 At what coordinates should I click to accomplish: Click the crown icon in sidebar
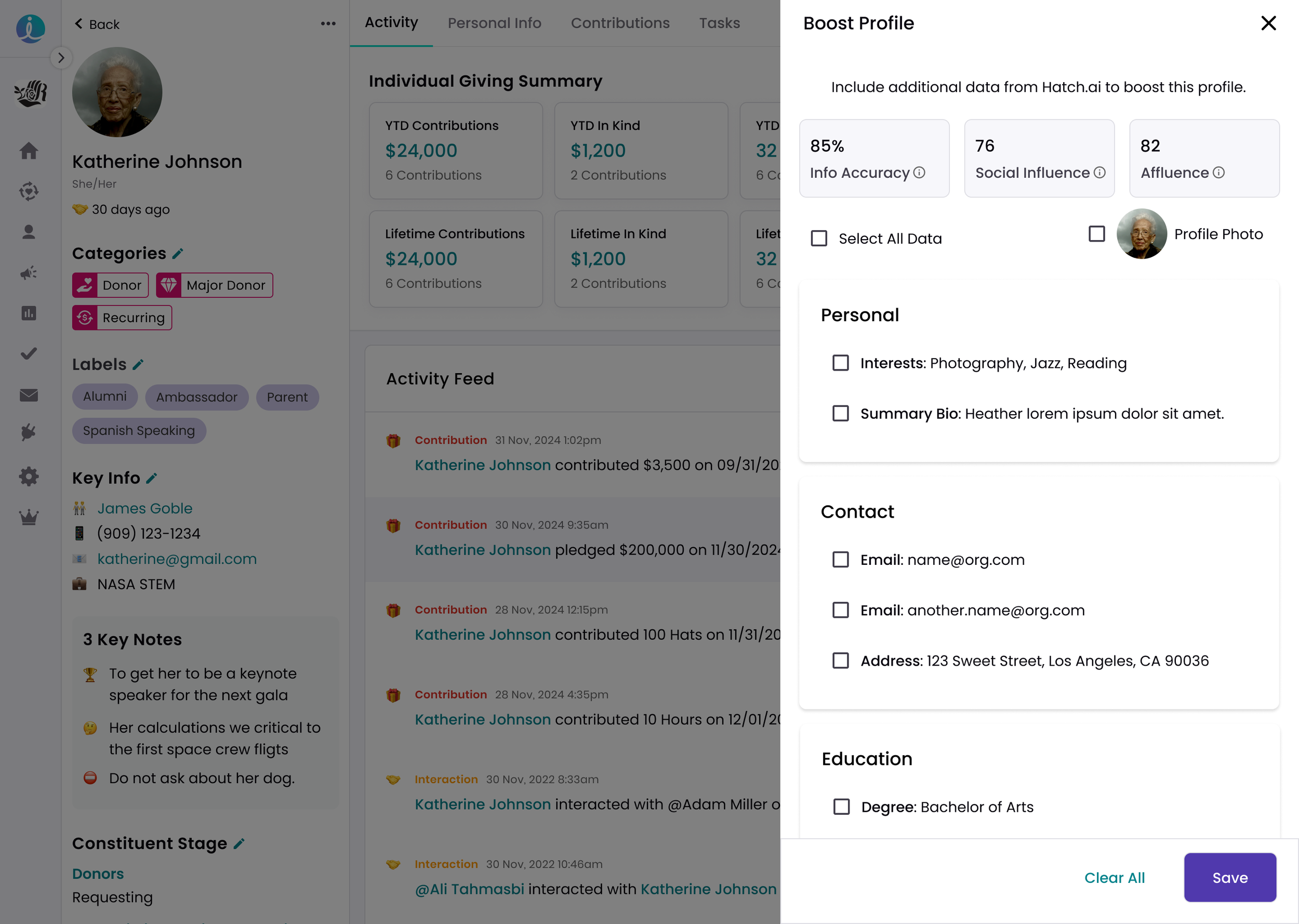pos(29,517)
